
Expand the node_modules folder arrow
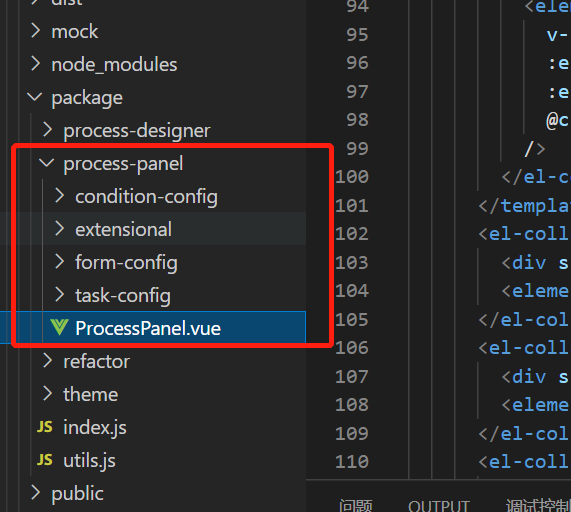coord(35,64)
